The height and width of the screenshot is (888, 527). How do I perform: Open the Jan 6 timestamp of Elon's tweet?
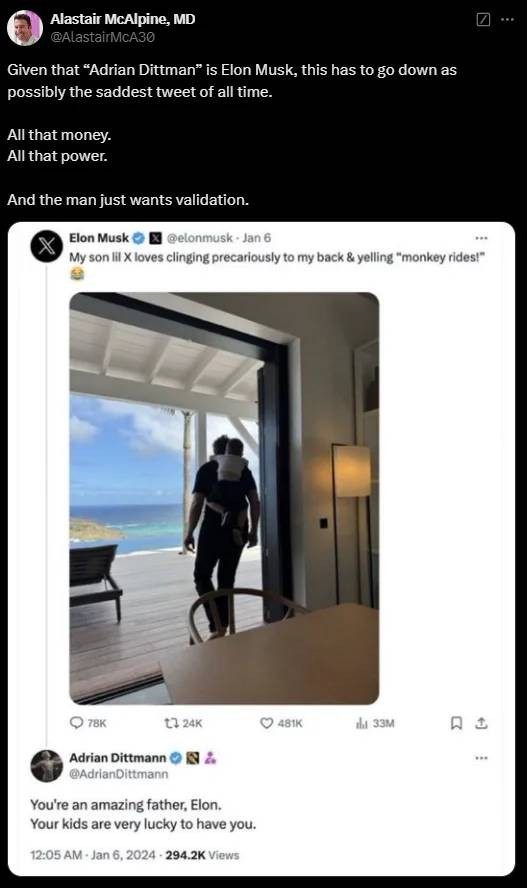[256, 238]
